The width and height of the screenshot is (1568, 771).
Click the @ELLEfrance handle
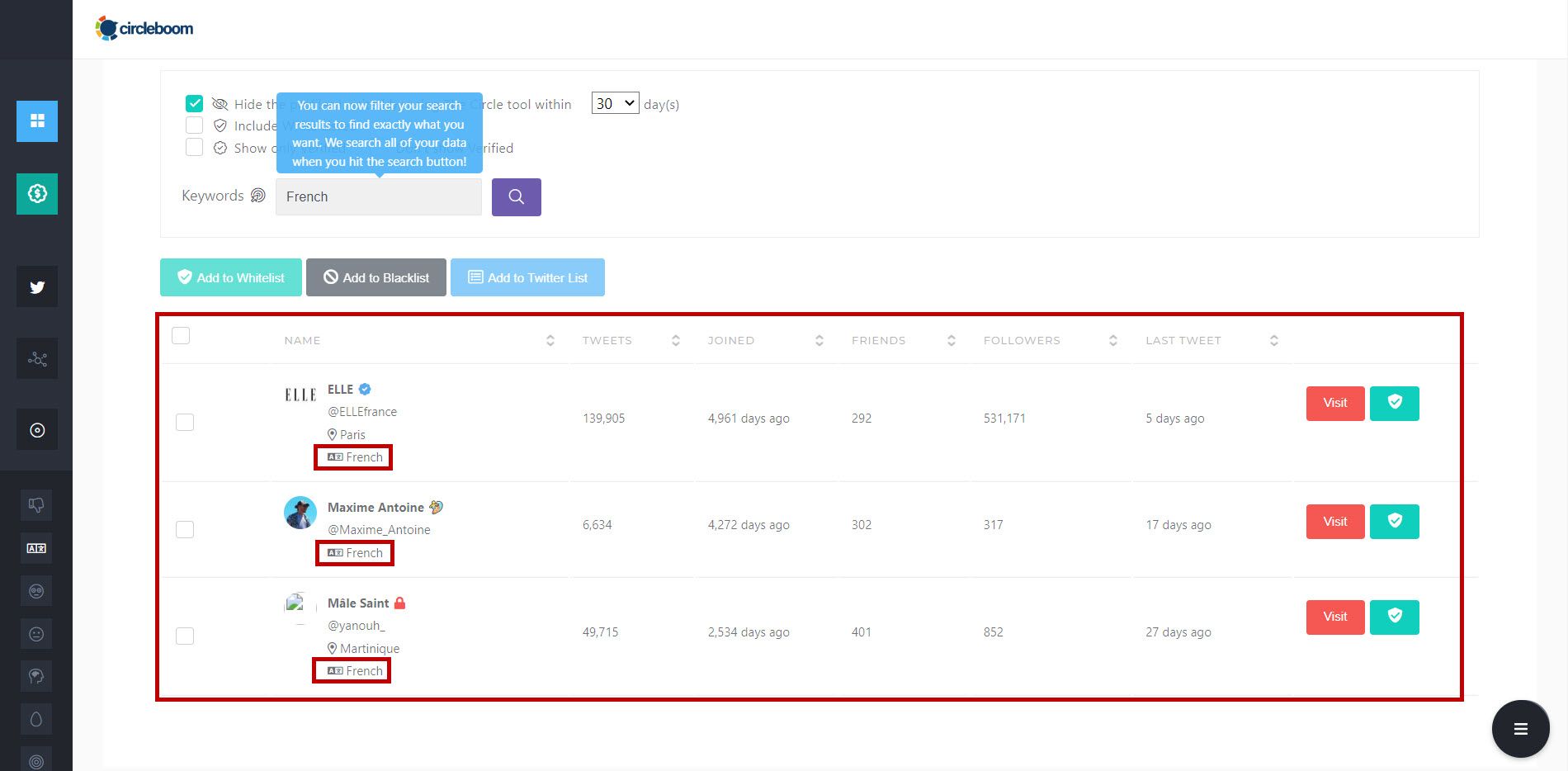[362, 411]
